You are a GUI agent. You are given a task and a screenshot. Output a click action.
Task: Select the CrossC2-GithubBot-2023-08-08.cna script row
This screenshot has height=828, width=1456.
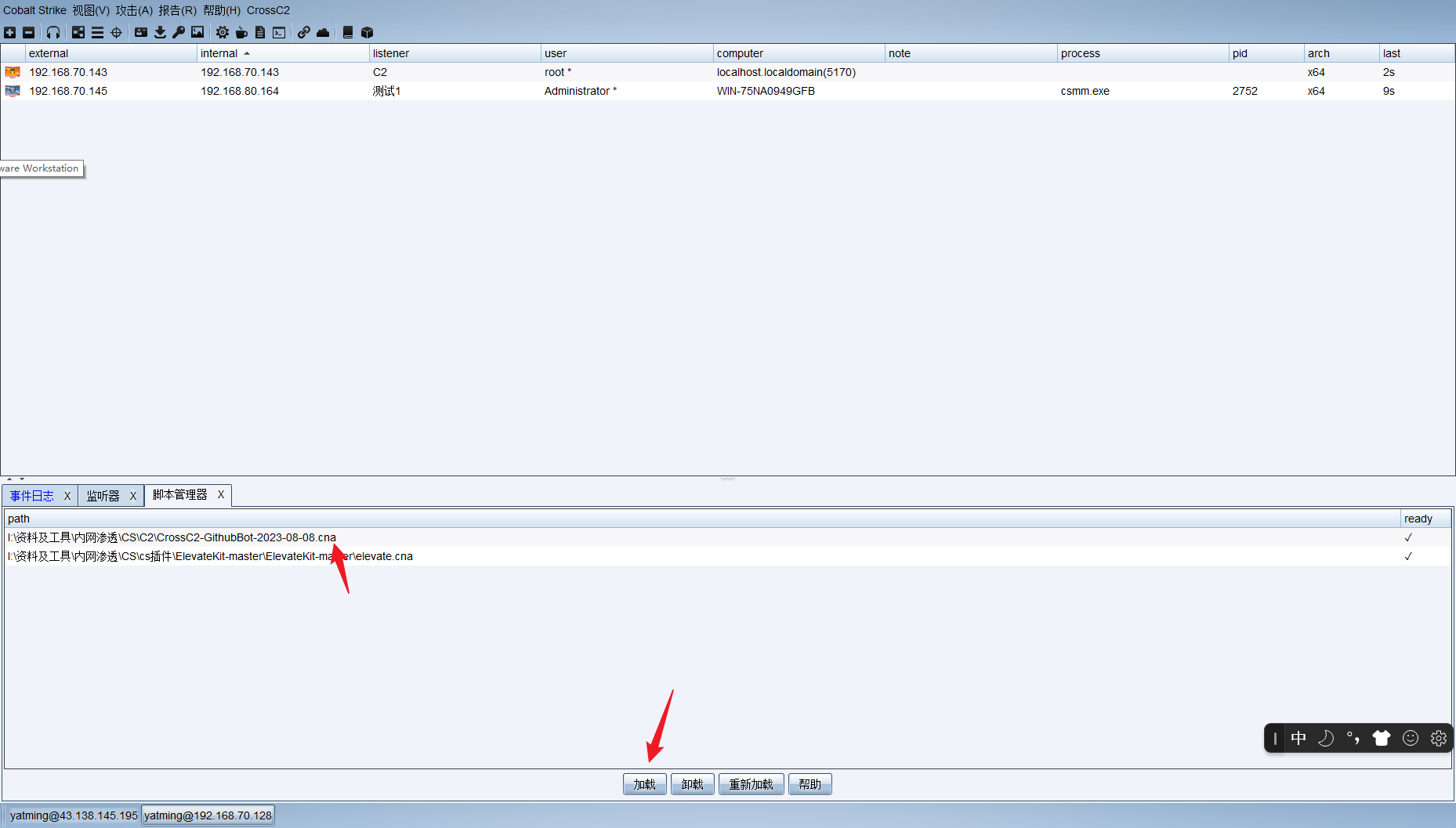coord(728,537)
